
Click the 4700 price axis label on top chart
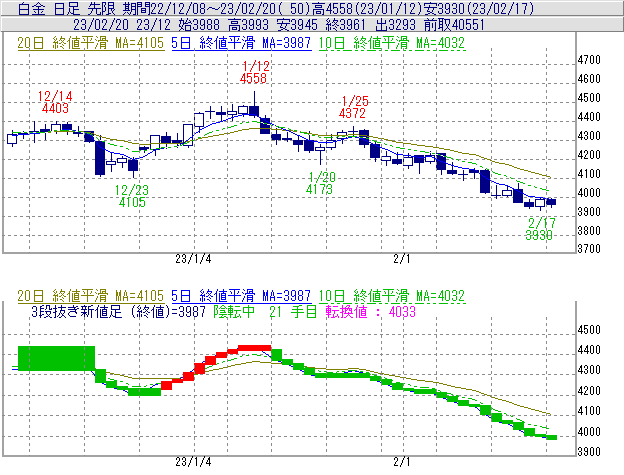click(x=589, y=60)
